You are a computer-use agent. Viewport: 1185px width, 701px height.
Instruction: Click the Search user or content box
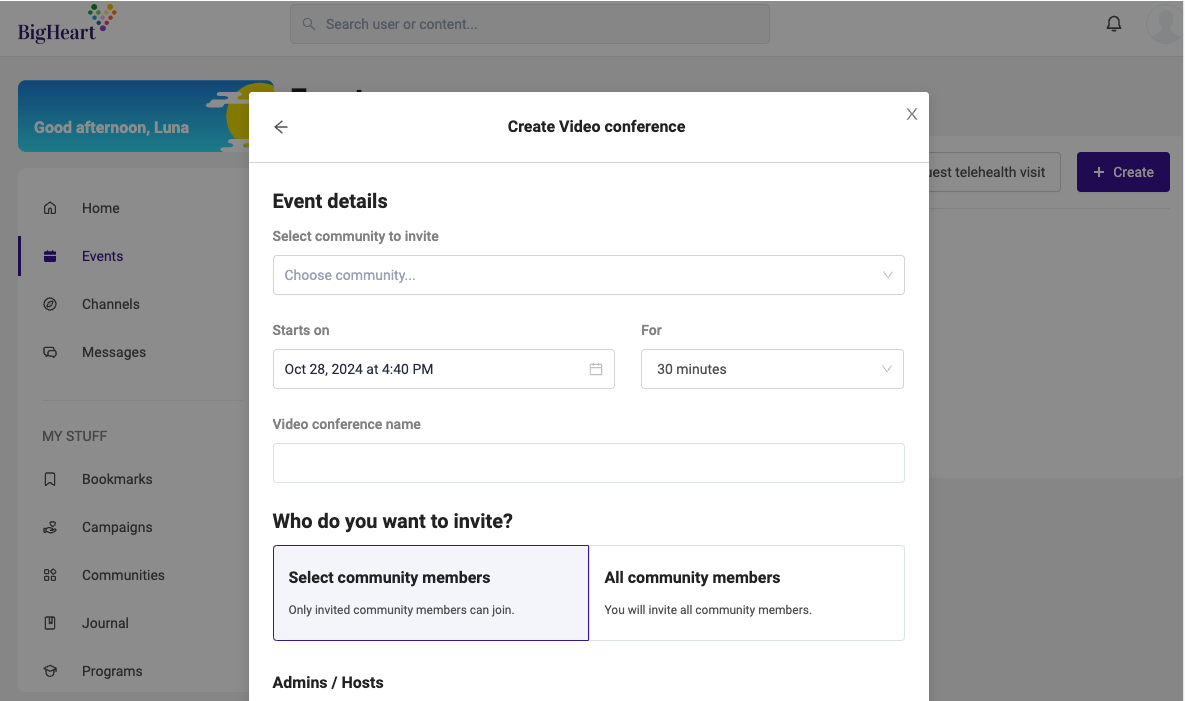(x=530, y=24)
